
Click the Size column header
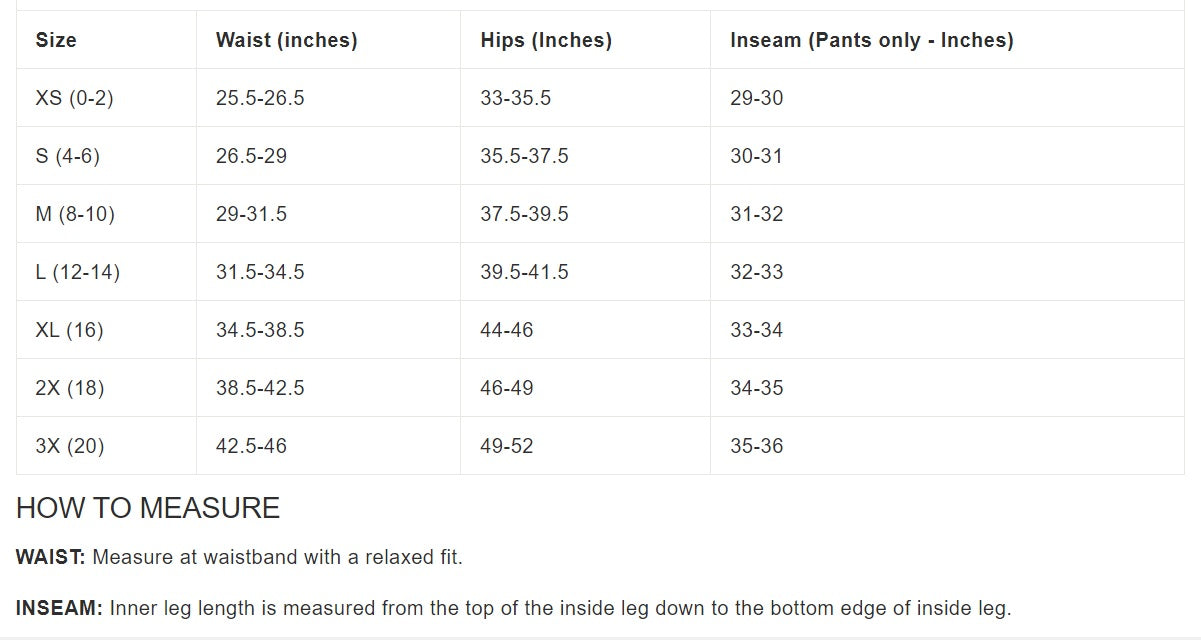(x=56, y=40)
